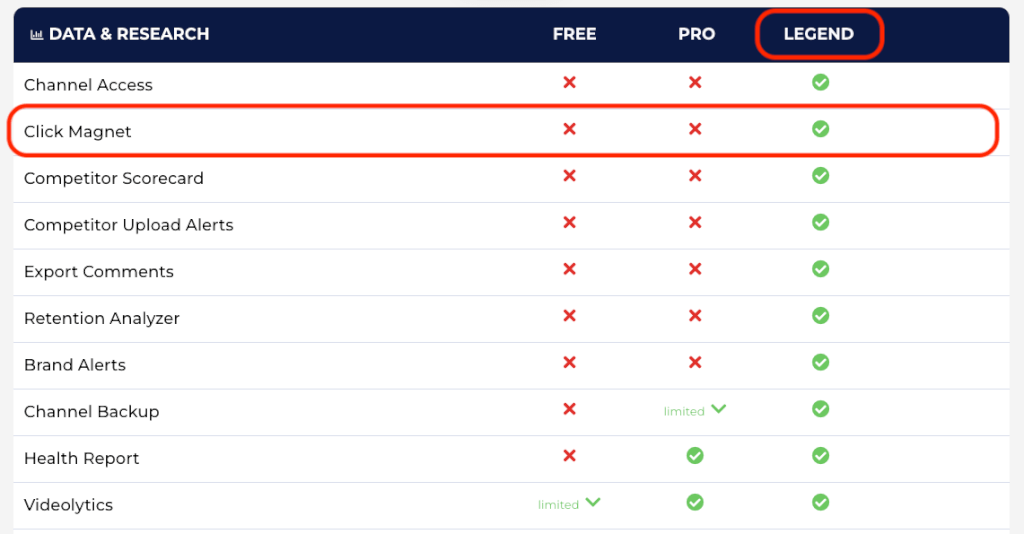Open the limited label under Pro for Channel Backup
The image size is (1024, 534).
pyautogui.click(x=684, y=411)
